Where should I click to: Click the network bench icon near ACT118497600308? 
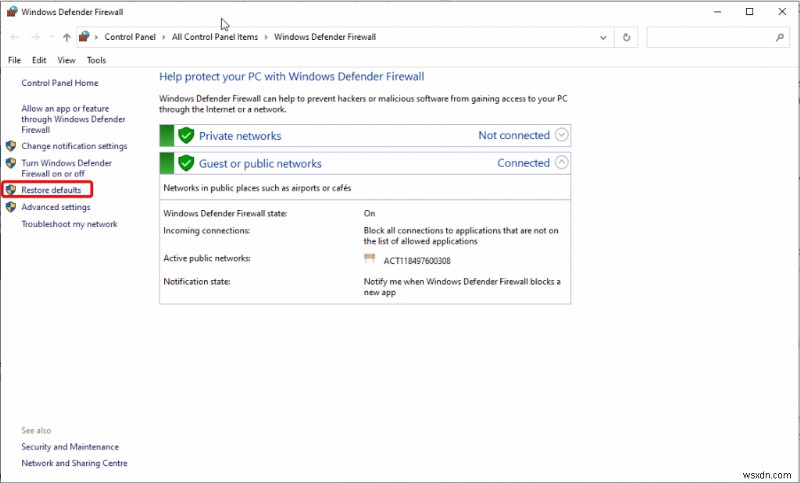point(369,258)
